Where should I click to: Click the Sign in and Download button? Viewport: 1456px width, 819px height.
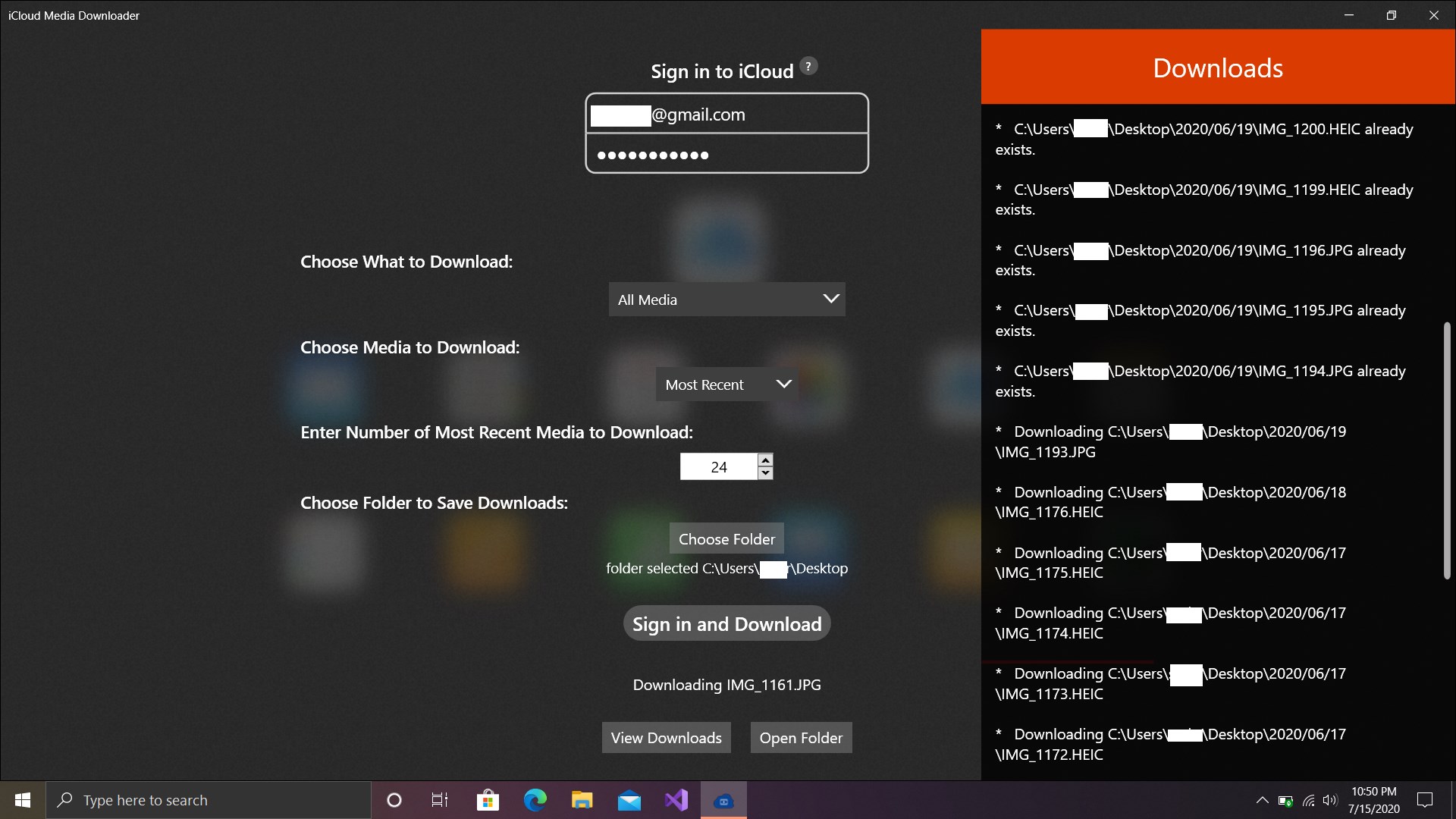tap(726, 623)
